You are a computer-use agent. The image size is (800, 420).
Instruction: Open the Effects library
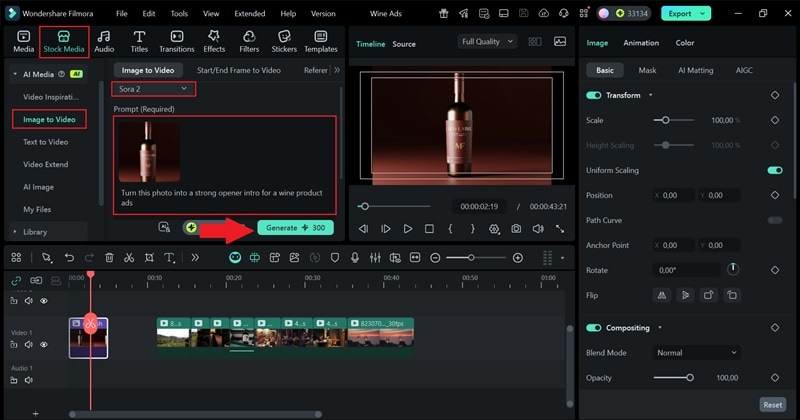coord(214,41)
